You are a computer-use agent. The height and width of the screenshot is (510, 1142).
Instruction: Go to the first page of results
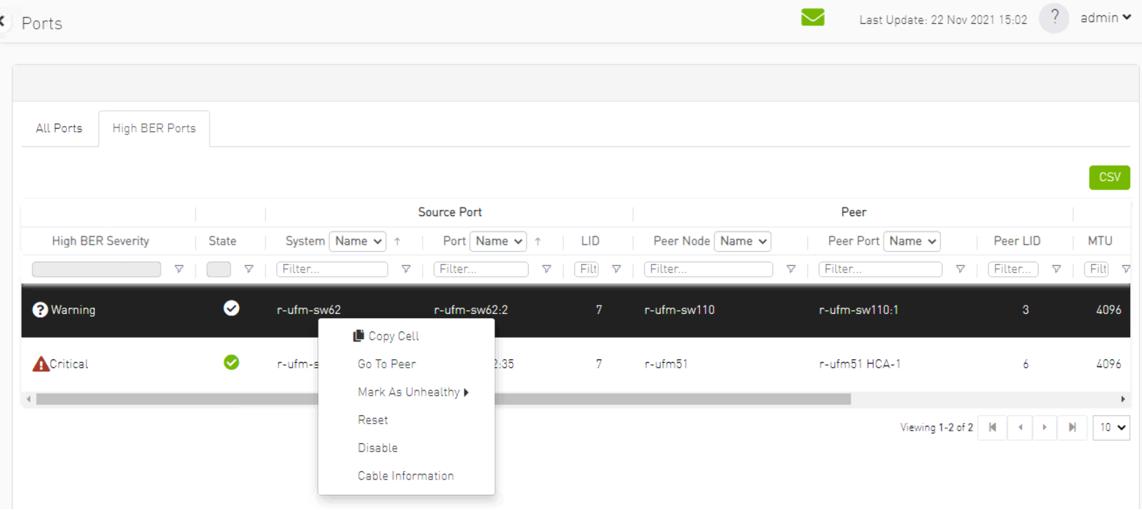(992, 427)
